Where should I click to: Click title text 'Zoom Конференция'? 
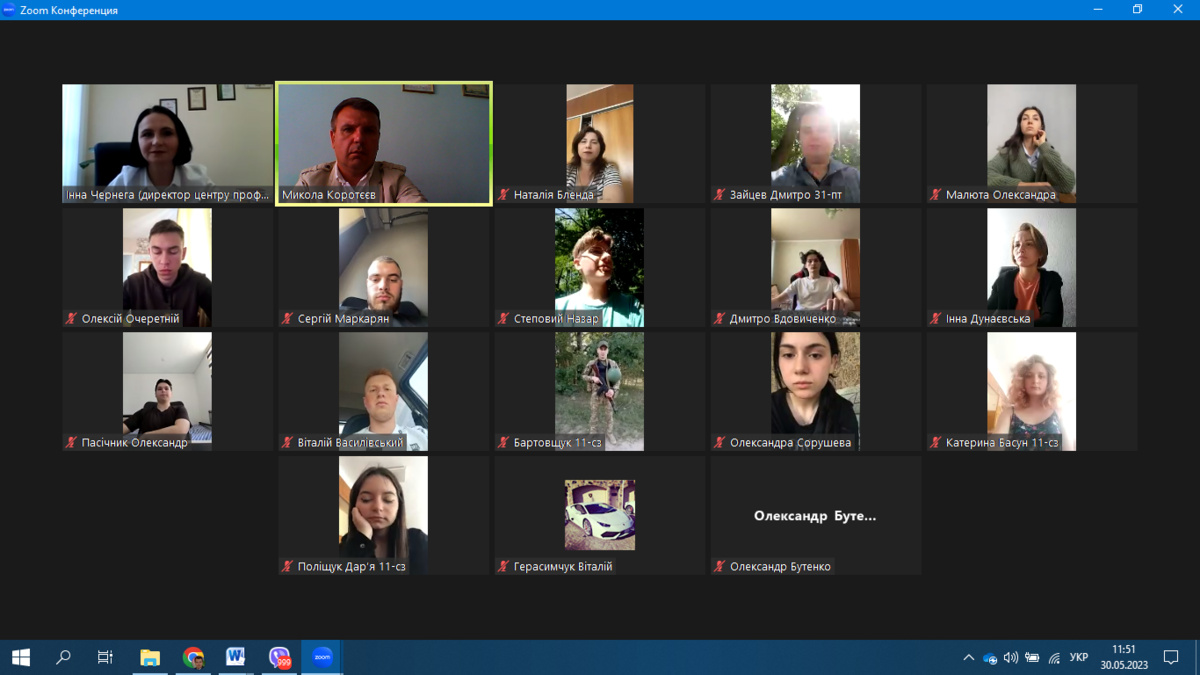tap(69, 10)
